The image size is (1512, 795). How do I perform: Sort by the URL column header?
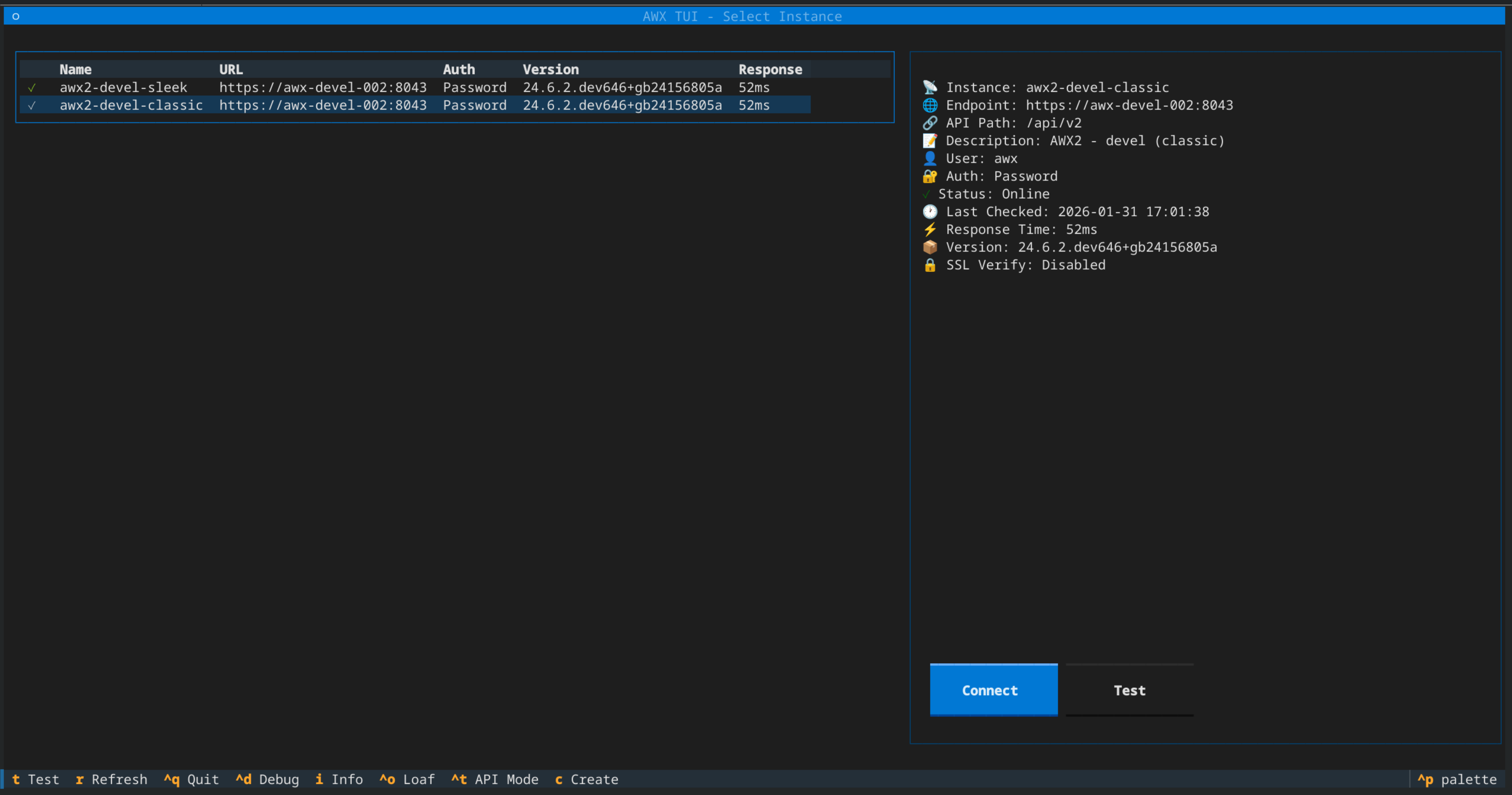click(231, 69)
